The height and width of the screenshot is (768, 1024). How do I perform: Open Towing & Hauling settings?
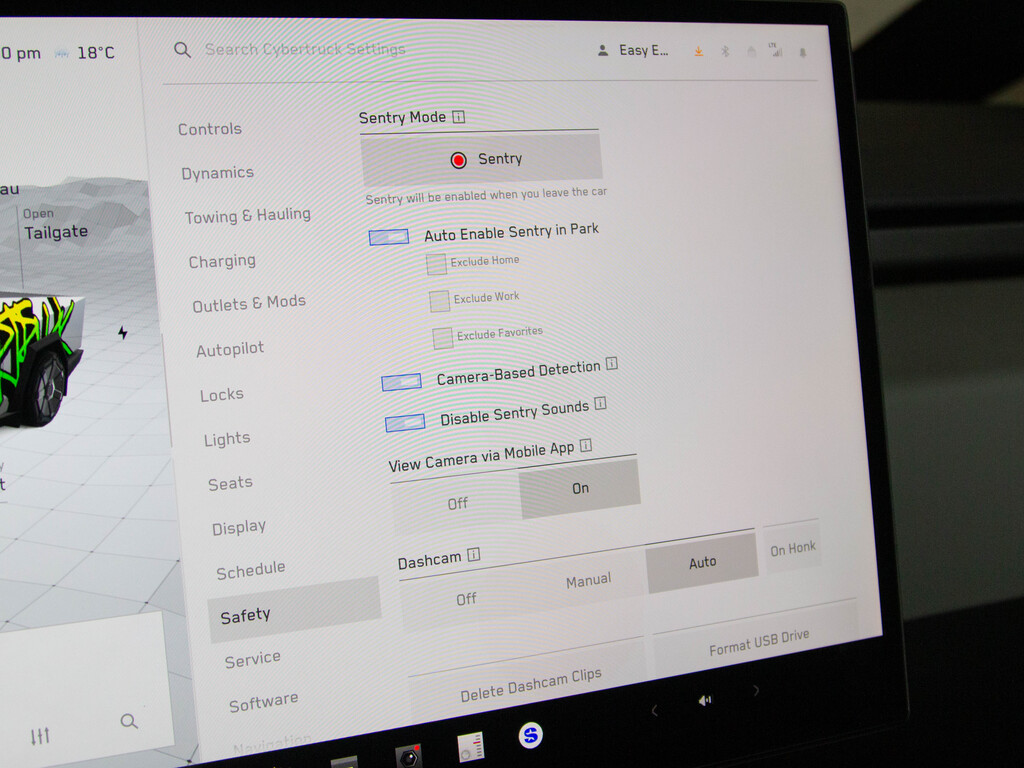248,216
